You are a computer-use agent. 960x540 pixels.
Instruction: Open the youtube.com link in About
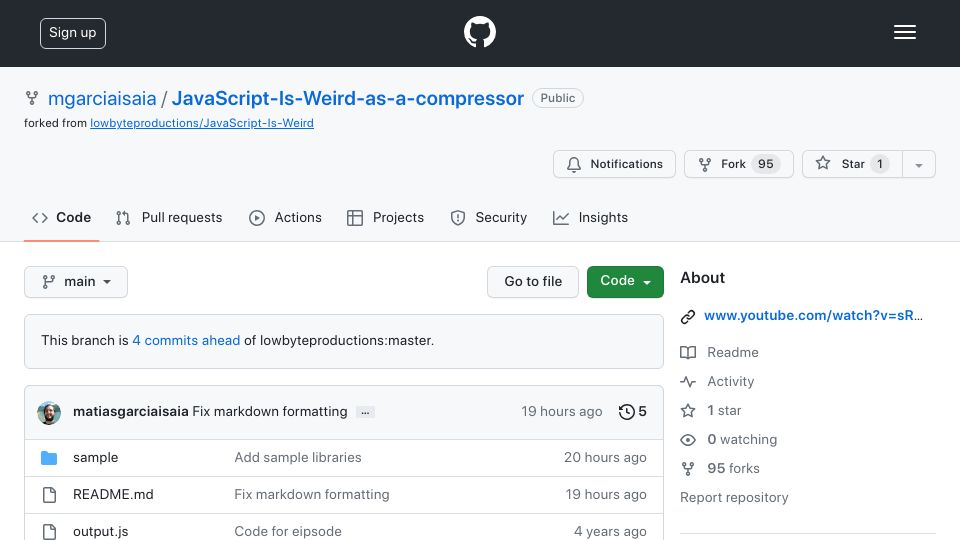[813, 315]
